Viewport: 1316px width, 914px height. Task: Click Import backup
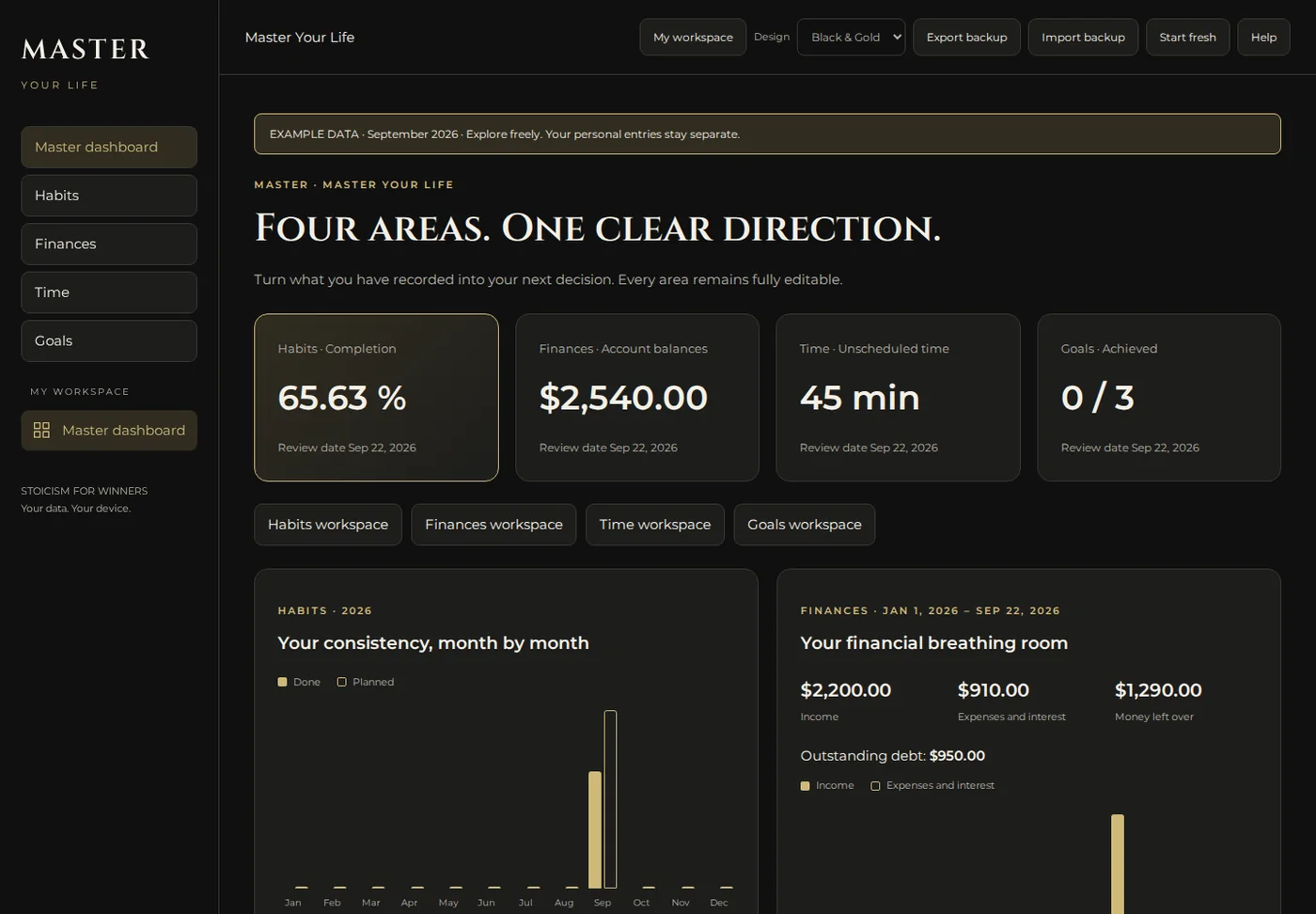(1083, 38)
